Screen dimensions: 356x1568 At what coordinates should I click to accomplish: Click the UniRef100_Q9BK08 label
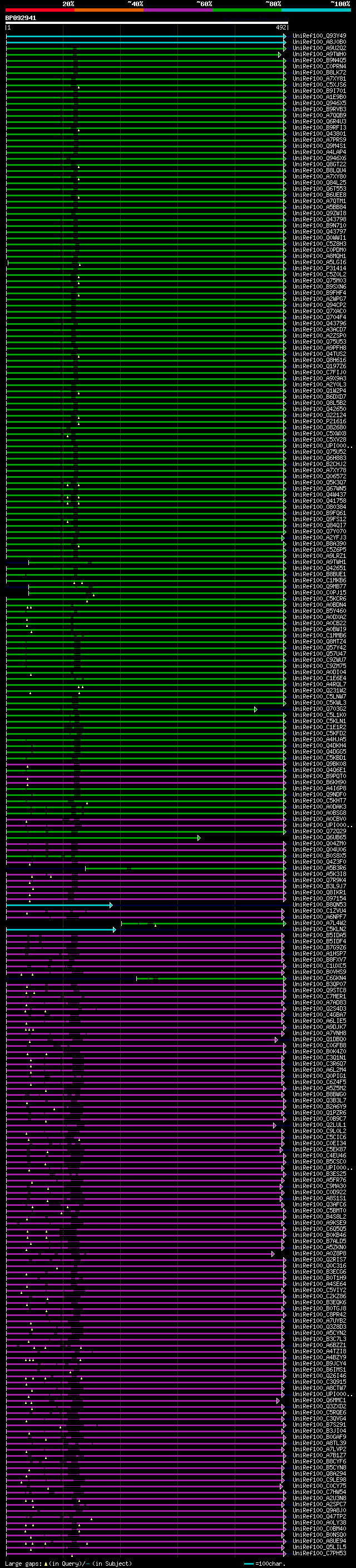pyautogui.click(x=319, y=764)
